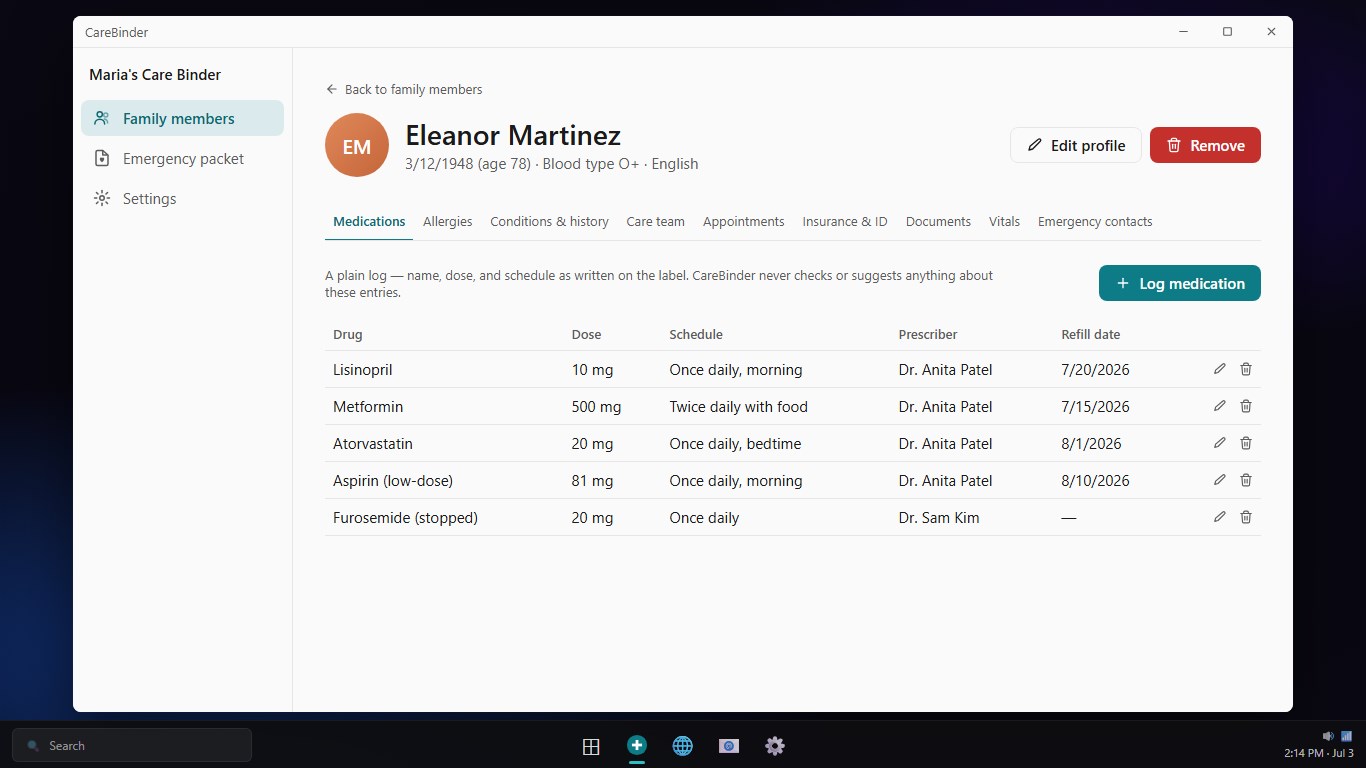Click the Eleanor Martinez name heading
The height and width of the screenshot is (768, 1366).
[513, 135]
